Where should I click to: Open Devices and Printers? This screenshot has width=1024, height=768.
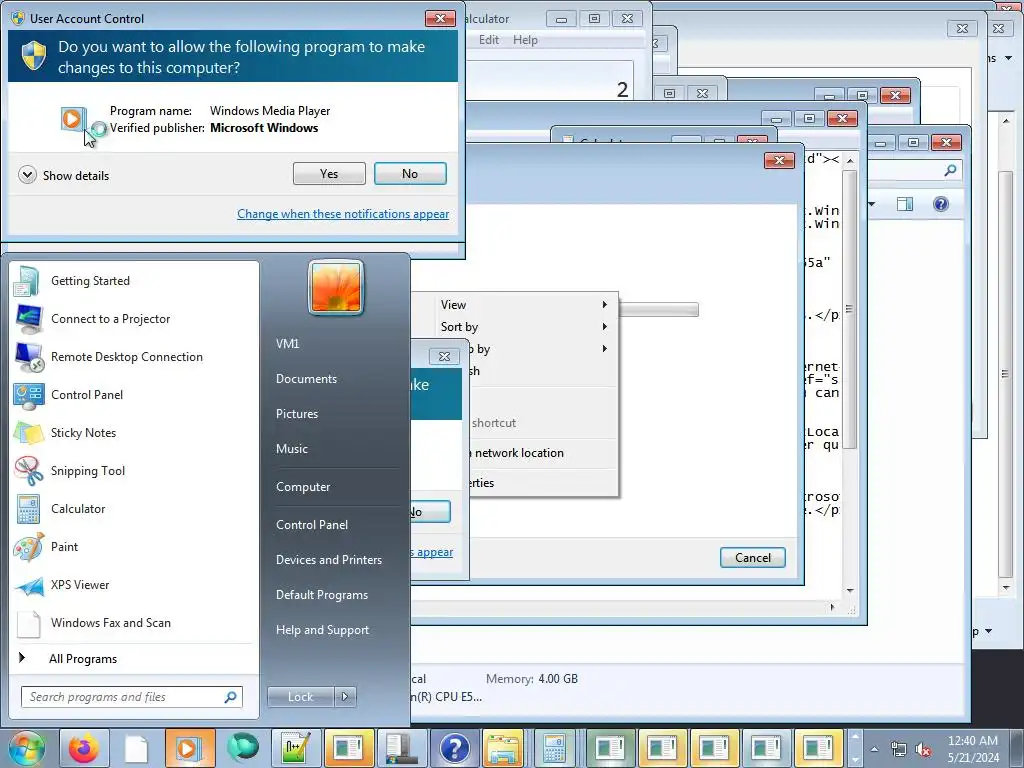(x=328, y=560)
